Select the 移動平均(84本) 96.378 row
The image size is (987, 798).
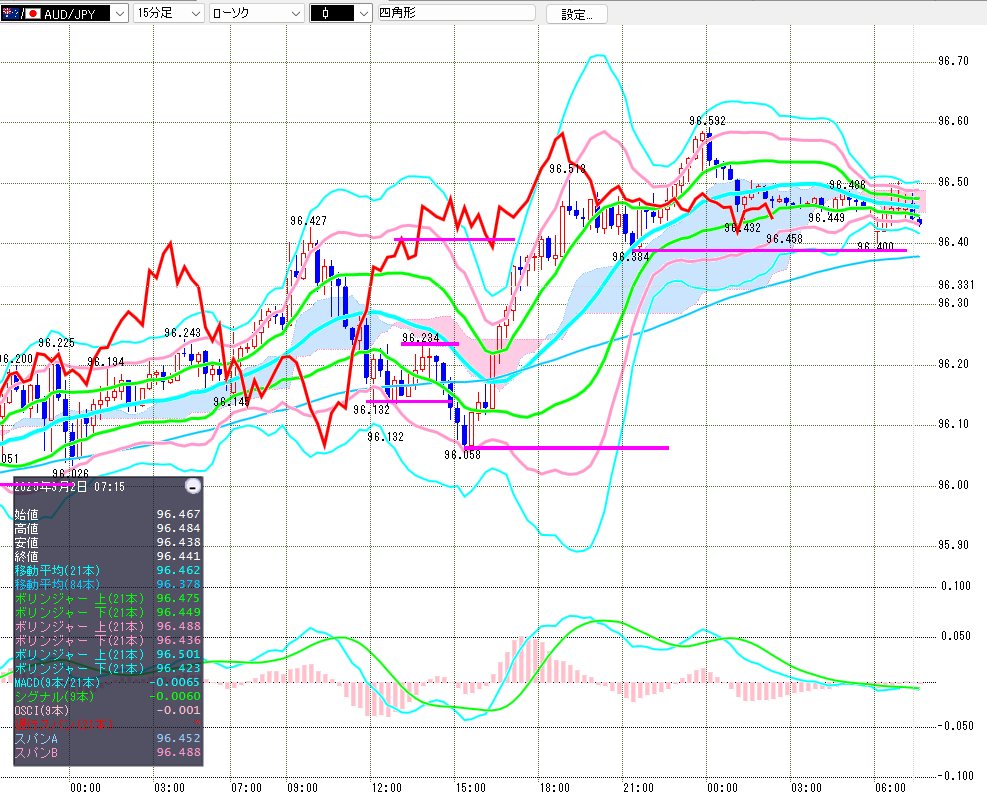[x=108, y=584]
